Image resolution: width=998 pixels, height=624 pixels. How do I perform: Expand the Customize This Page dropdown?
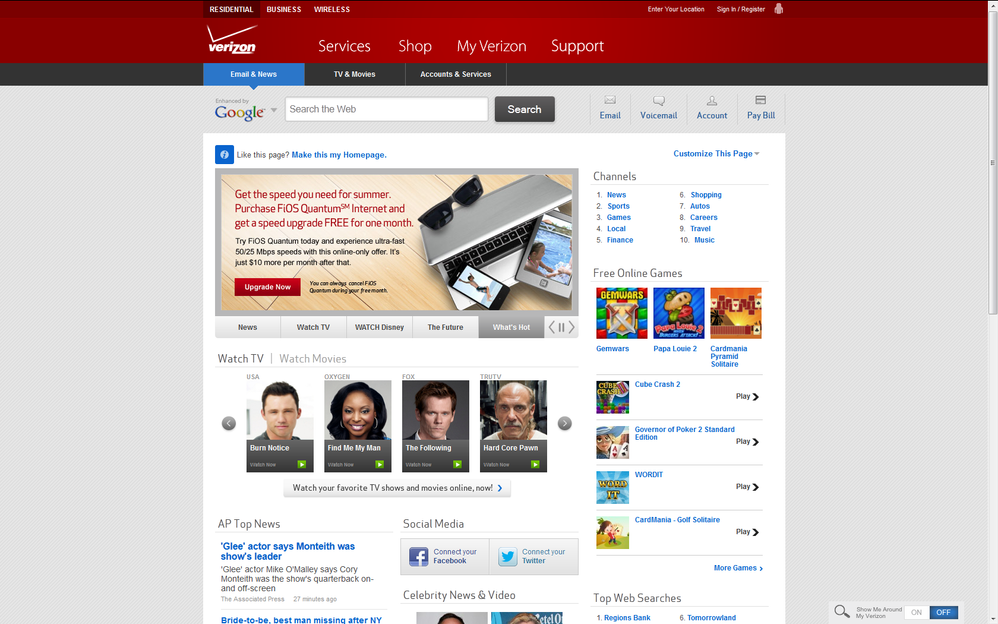(716, 154)
